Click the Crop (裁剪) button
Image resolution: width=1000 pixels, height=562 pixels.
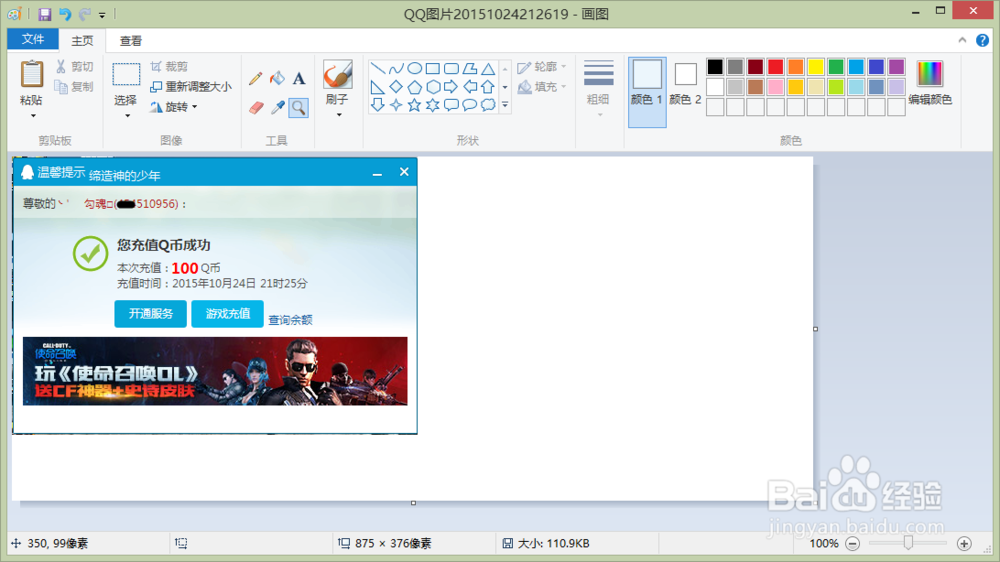(169, 66)
